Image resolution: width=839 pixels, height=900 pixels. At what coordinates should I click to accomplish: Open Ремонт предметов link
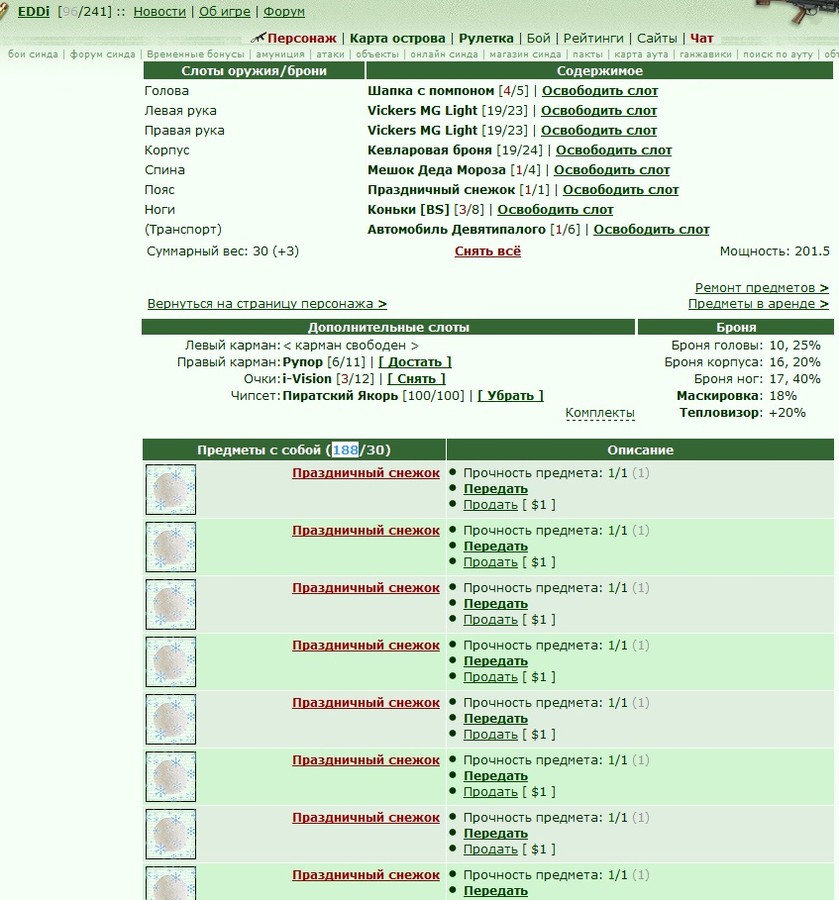pyautogui.click(x=762, y=288)
